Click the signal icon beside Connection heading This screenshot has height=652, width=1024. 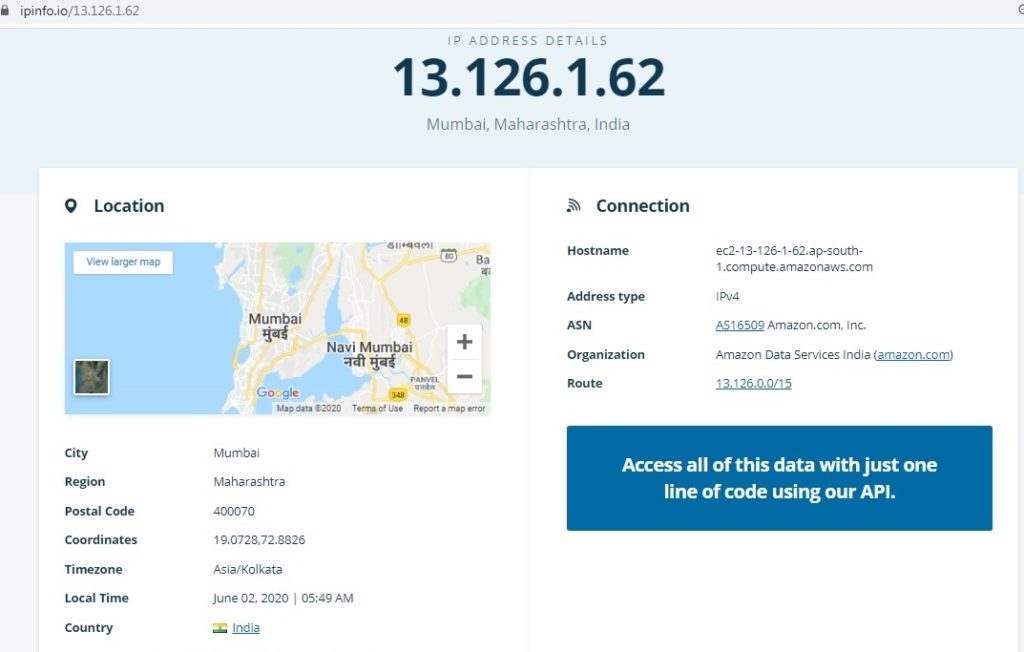point(574,206)
